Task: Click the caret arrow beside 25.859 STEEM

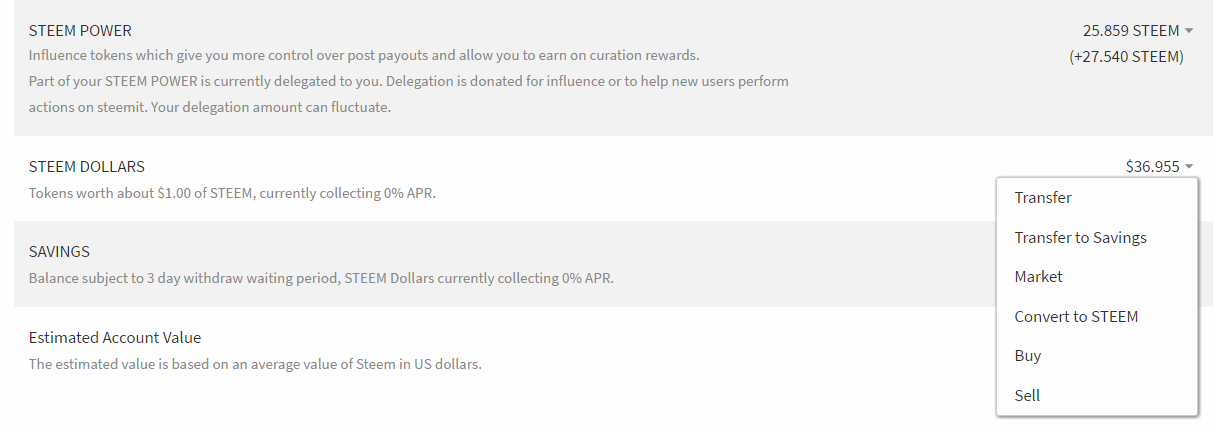Action: pos(1189,31)
